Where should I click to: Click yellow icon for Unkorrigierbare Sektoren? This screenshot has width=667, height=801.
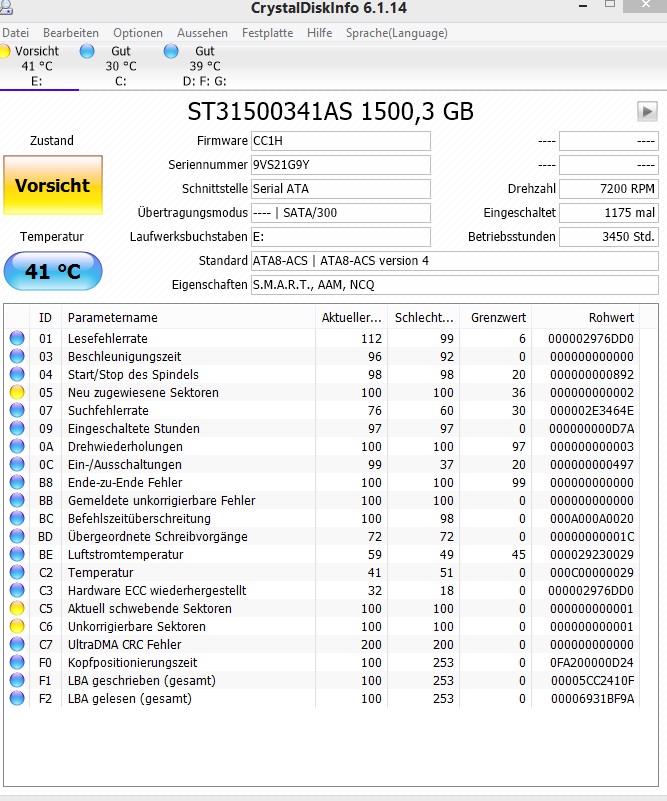point(17,626)
